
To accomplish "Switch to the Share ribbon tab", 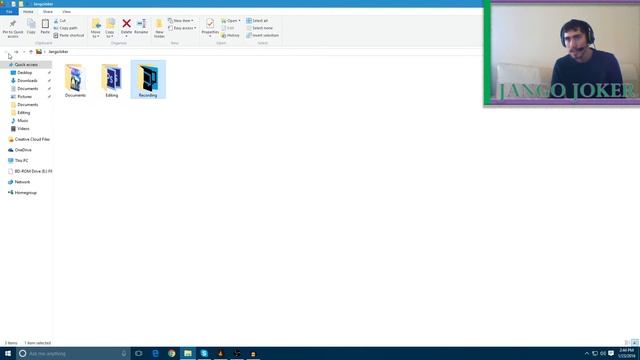I will tap(48, 12).
